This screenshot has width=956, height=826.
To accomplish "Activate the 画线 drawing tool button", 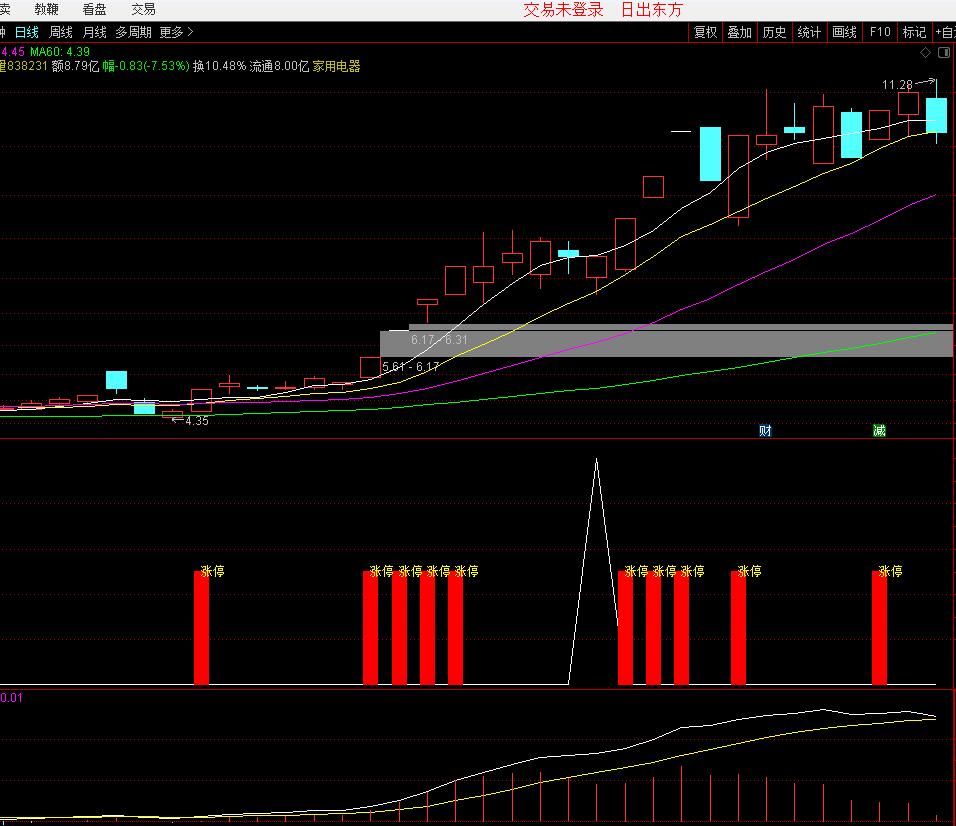I will click(844, 32).
